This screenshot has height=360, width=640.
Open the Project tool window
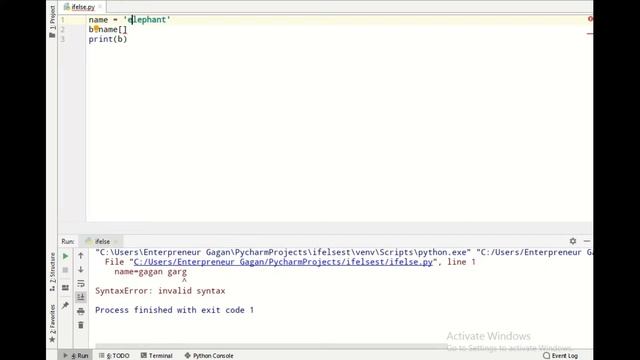coord(52,21)
